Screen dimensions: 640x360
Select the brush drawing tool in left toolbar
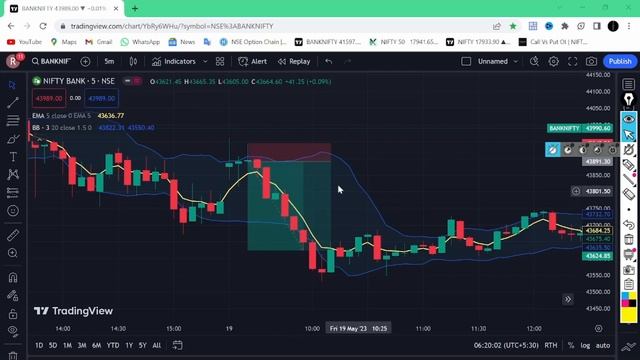click(x=13, y=139)
